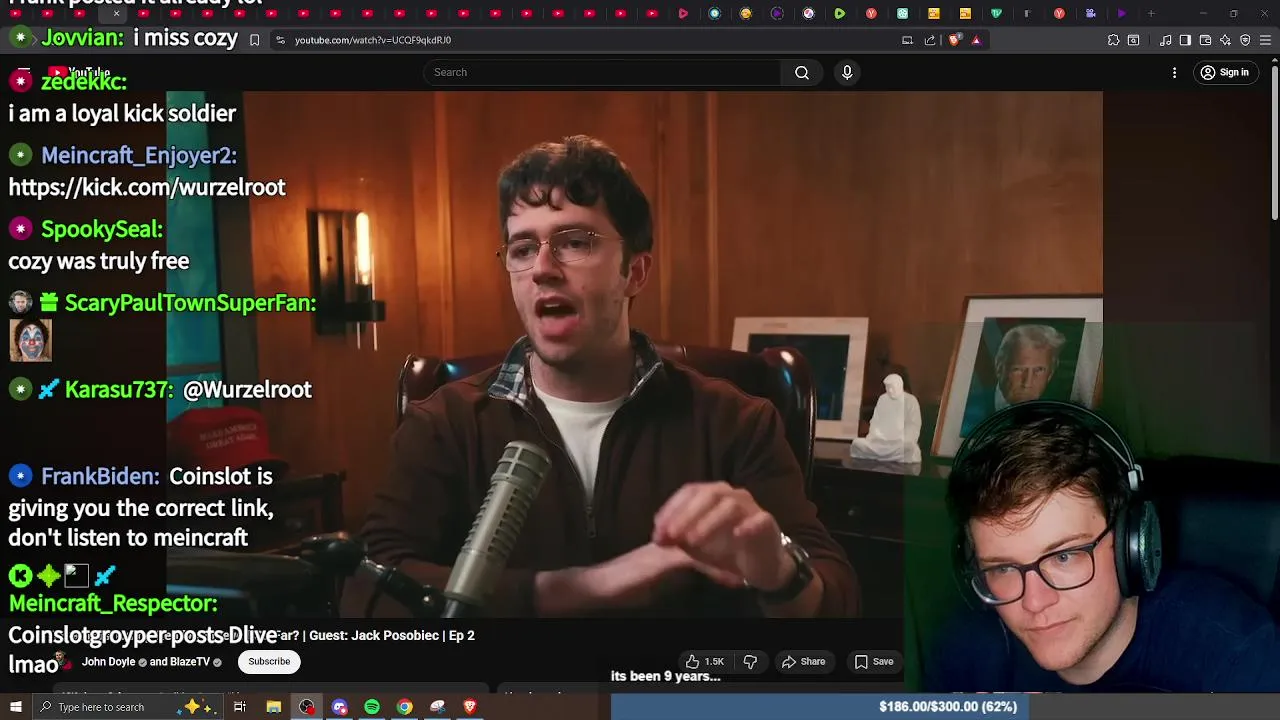This screenshot has height=720, width=1280.
Task: Click the Sign in button
Action: coord(1225,72)
